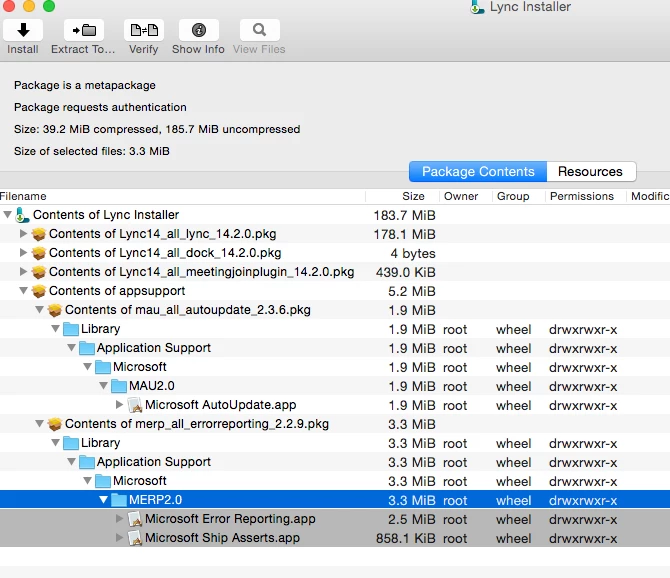Click Microsoft folder icon above MAU2.0

tap(103, 367)
